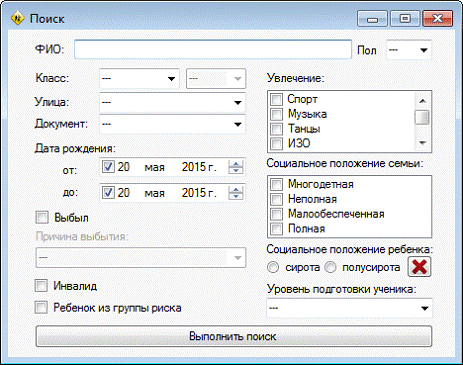Open the Пол dropdown
This screenshot has height=365, width=463.
[x=409, y=50]
